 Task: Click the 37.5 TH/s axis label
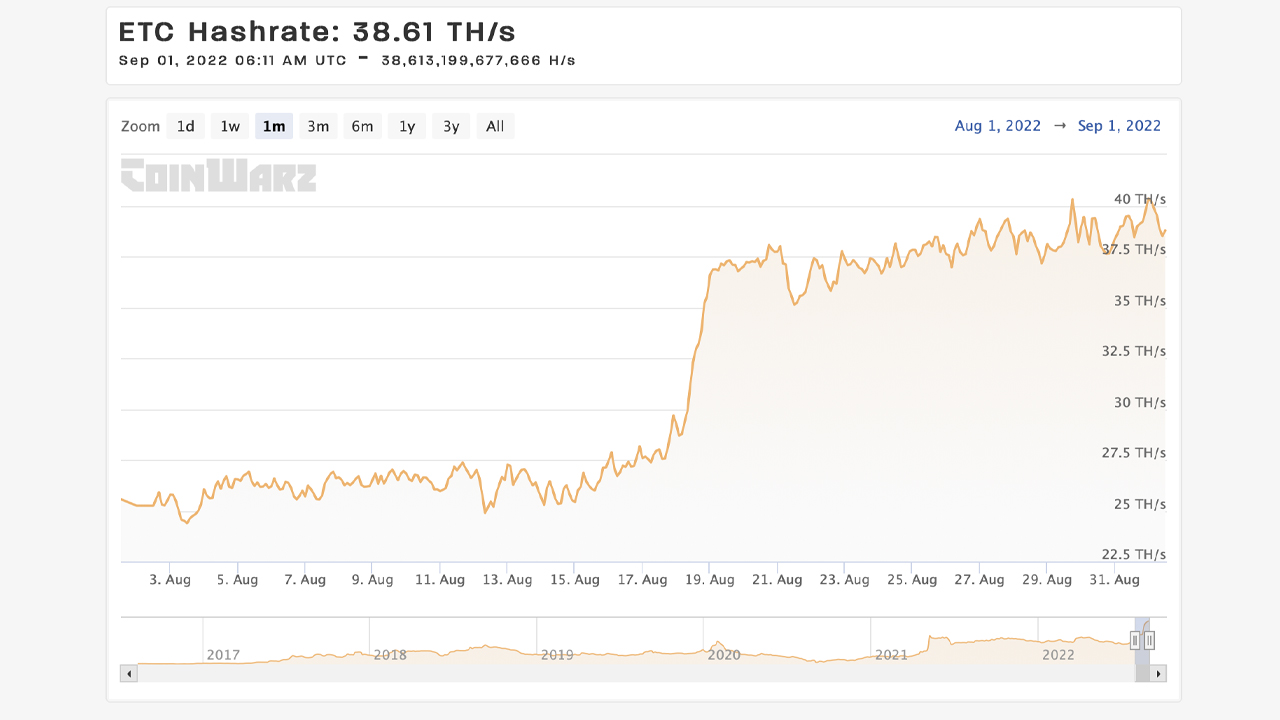tap(1133, 250)
